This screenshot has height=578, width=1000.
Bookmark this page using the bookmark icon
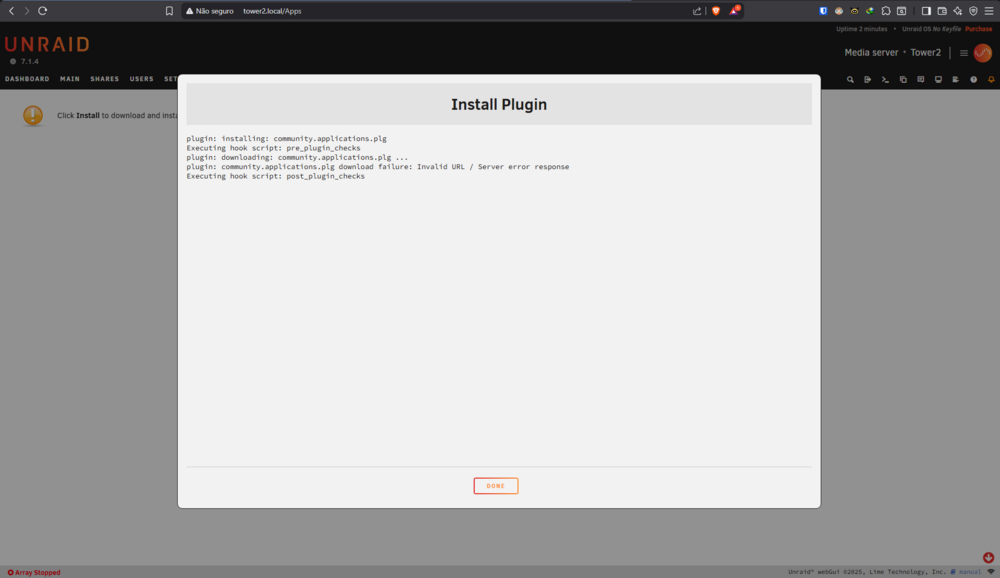point(169,11)
